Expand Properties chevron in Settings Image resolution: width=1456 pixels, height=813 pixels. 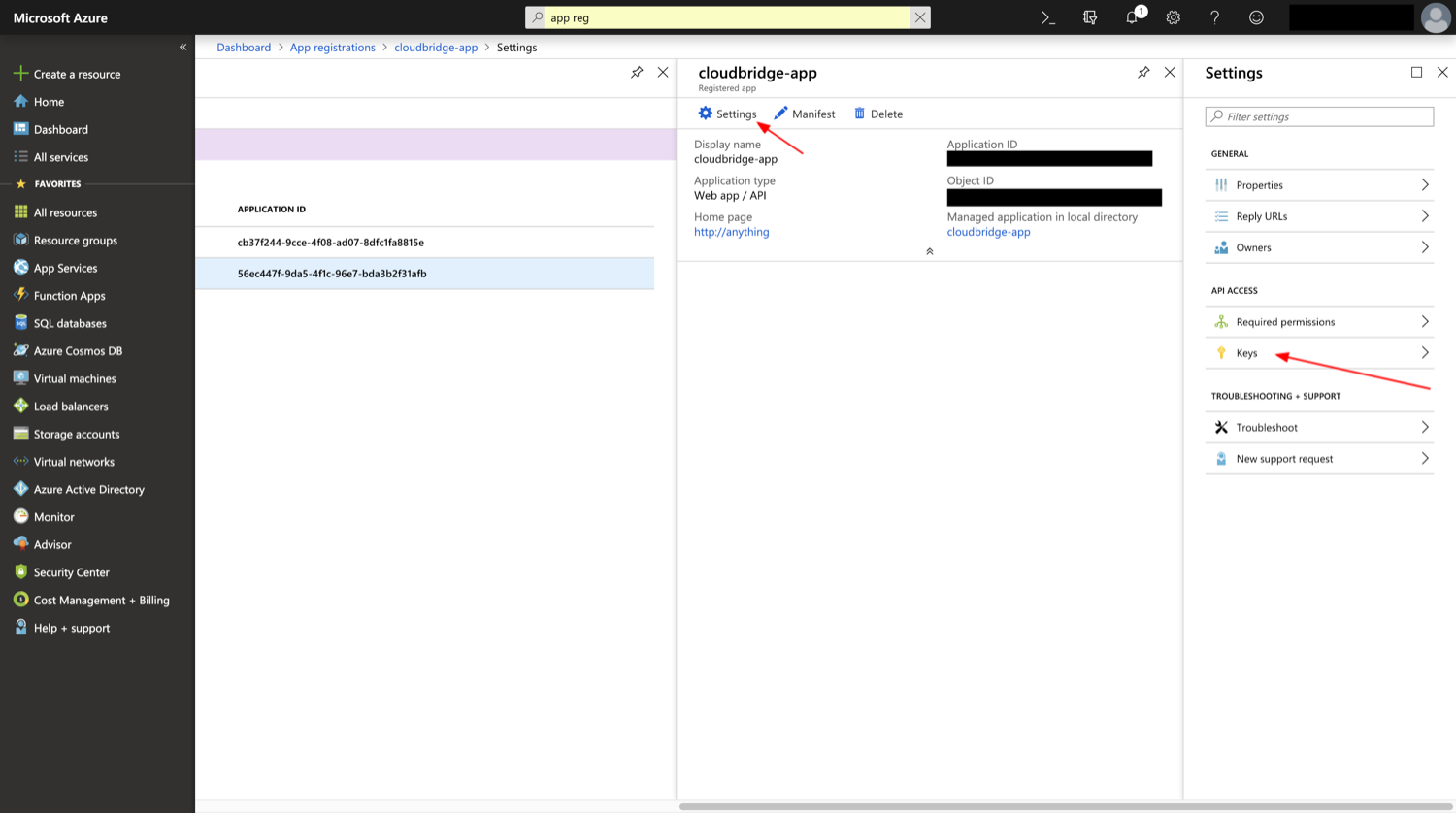1425,184
